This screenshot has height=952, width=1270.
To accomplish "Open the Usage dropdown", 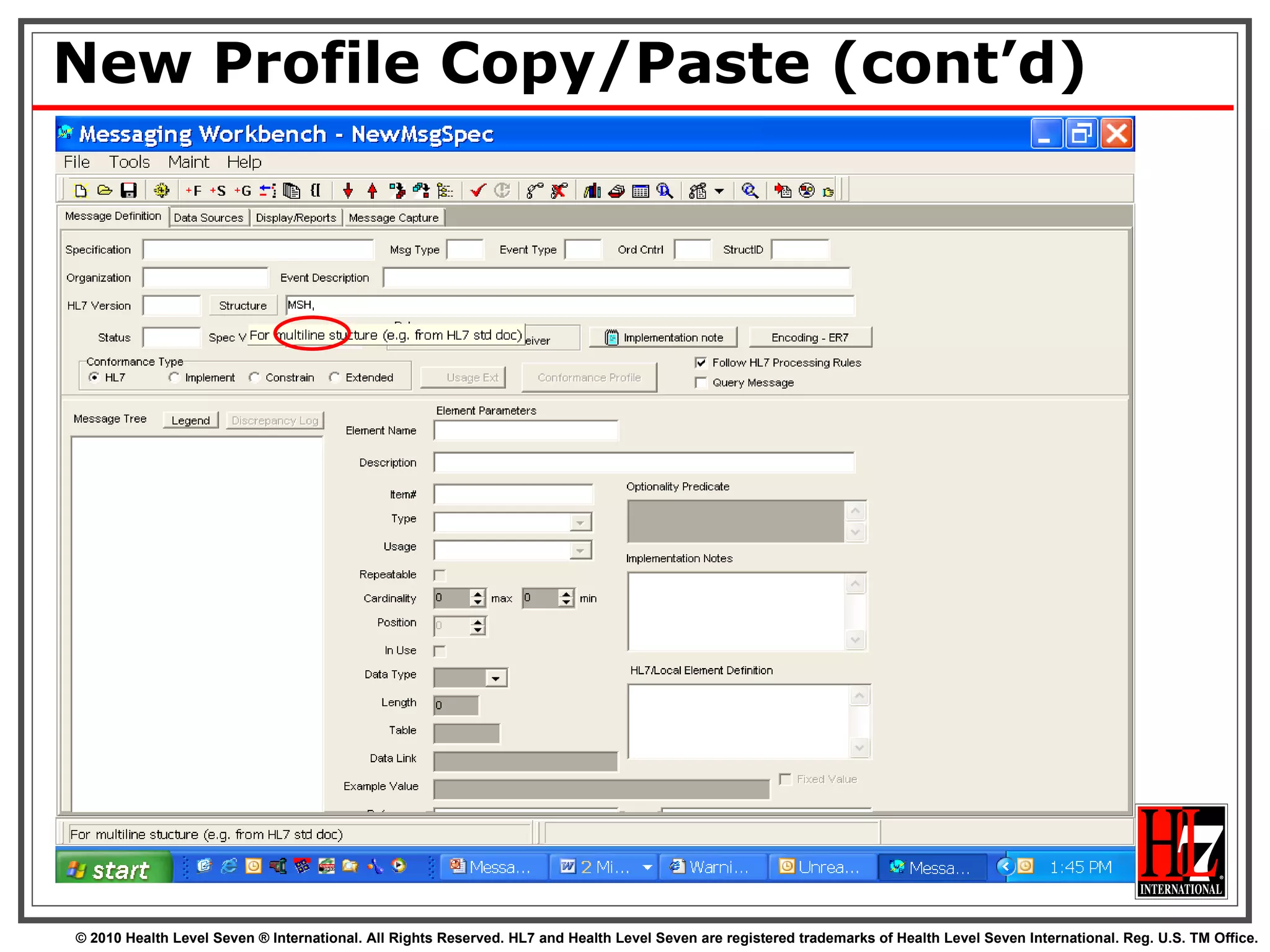I will [580, 550].
